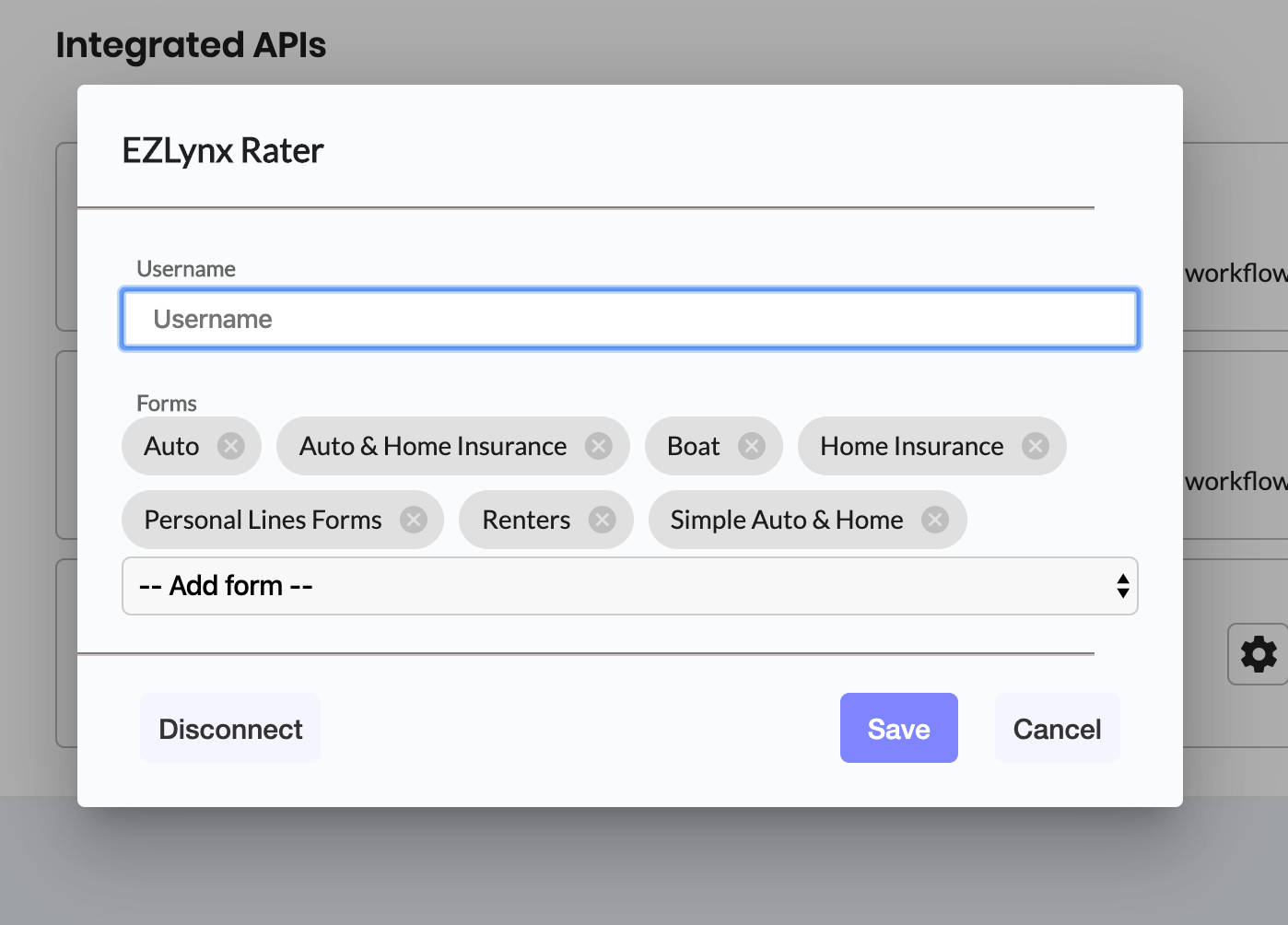
Task: Focus the Username text field
Action: coord(630,319)
